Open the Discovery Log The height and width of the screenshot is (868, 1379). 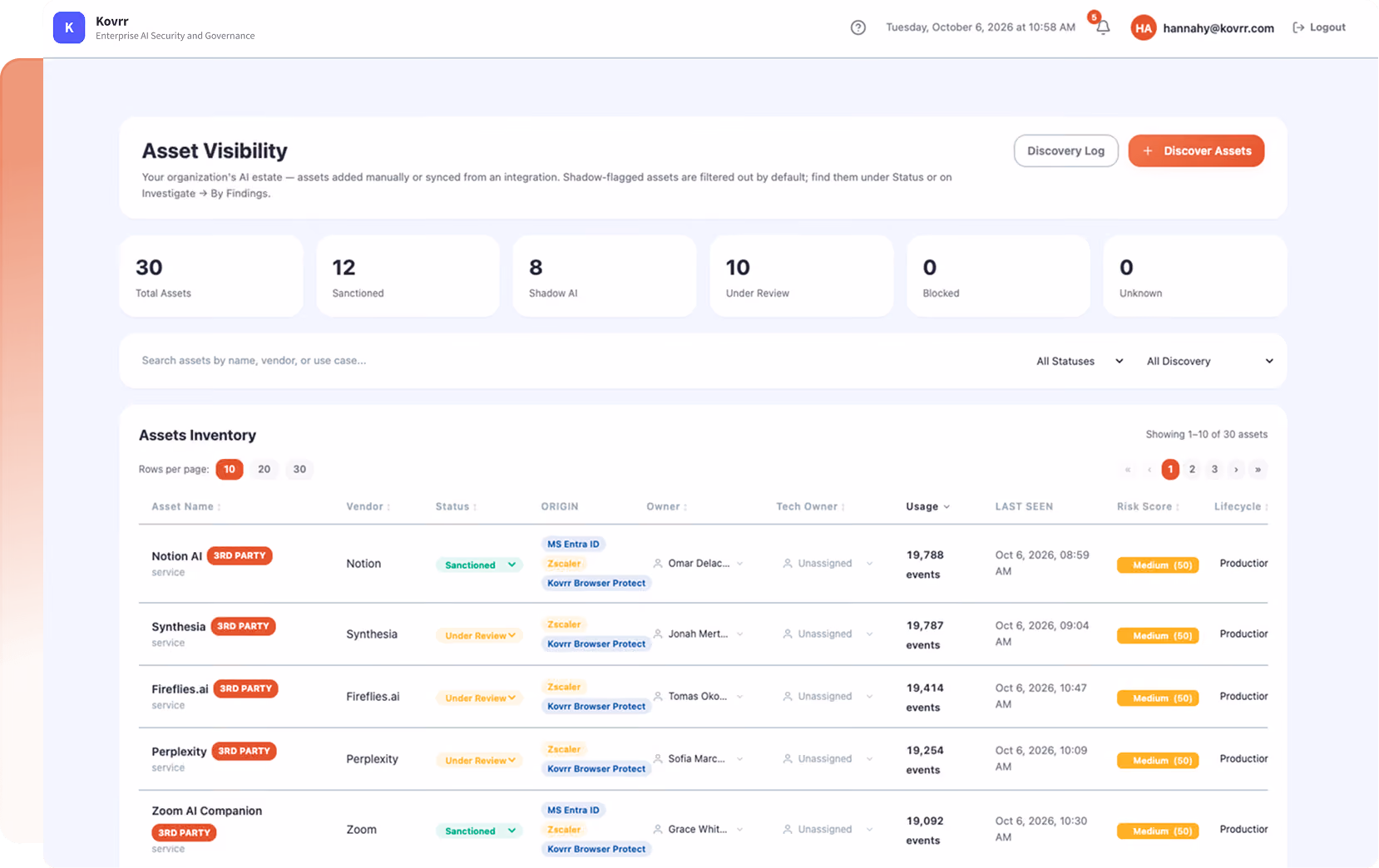point(1065,150)
